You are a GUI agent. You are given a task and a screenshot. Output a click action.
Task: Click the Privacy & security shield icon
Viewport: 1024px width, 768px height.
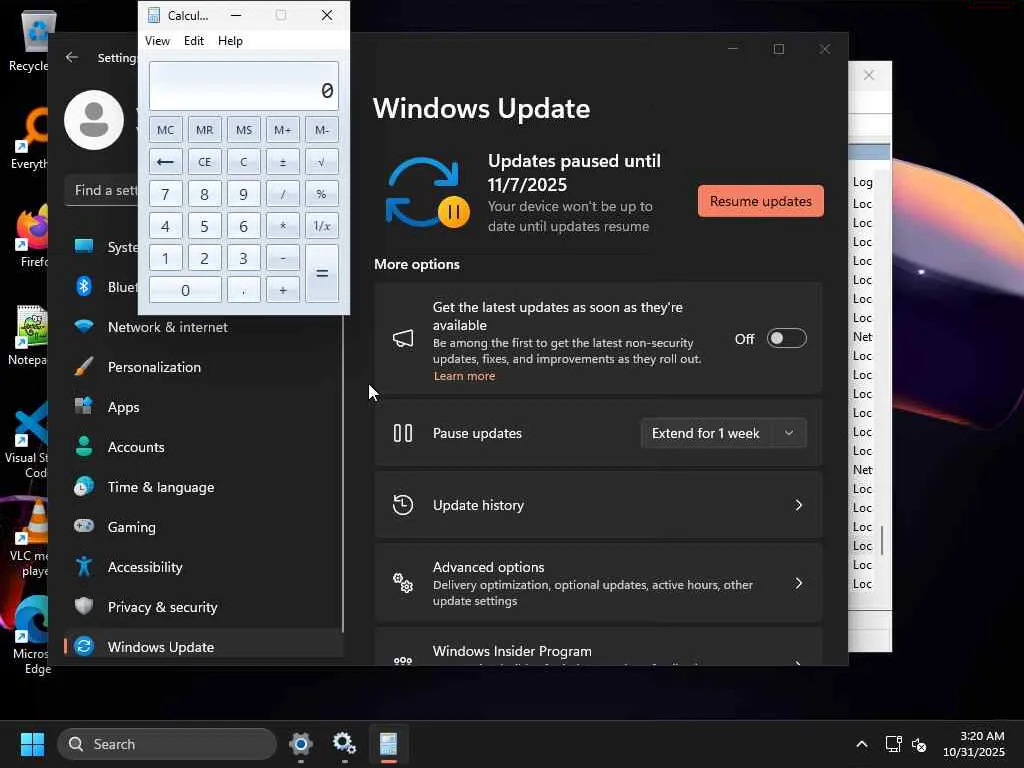click(84, 606)
